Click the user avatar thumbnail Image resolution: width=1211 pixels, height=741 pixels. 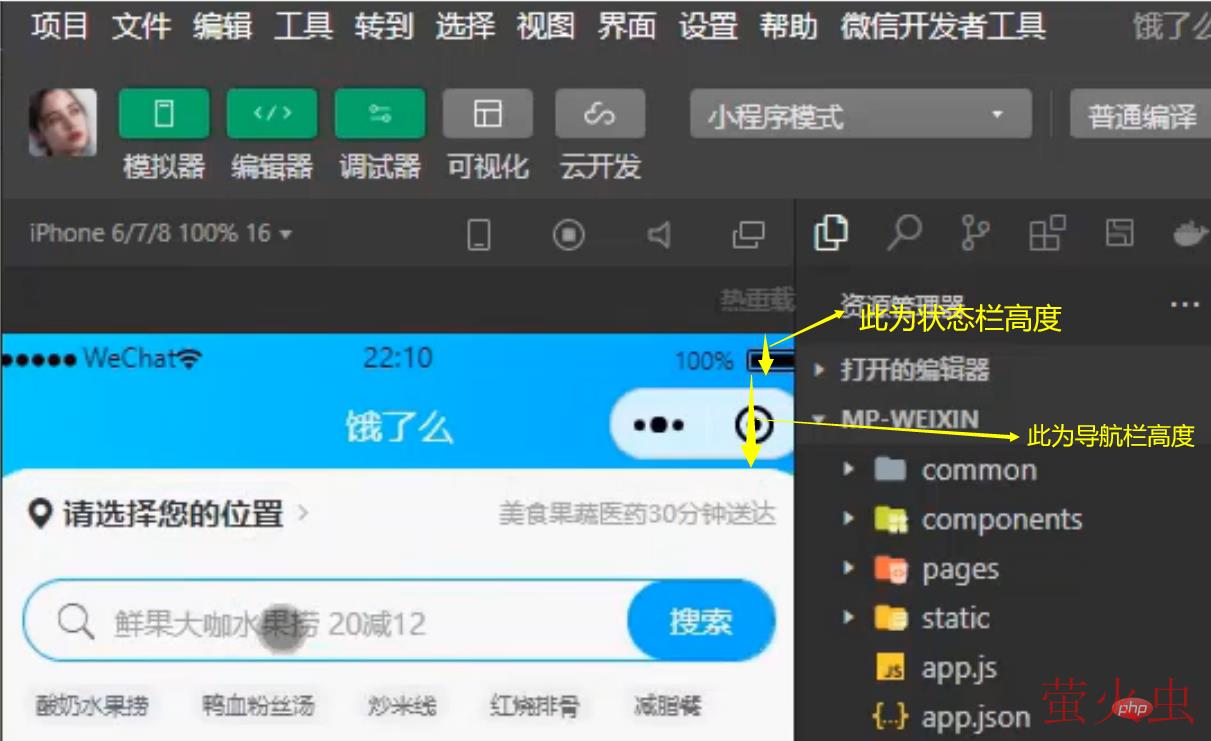pos(63,122)
